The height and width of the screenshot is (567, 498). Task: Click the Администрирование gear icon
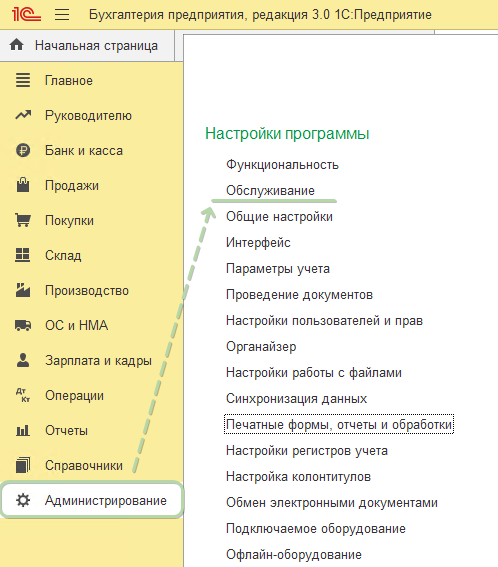pyautogui.click(x=23, y=500)
